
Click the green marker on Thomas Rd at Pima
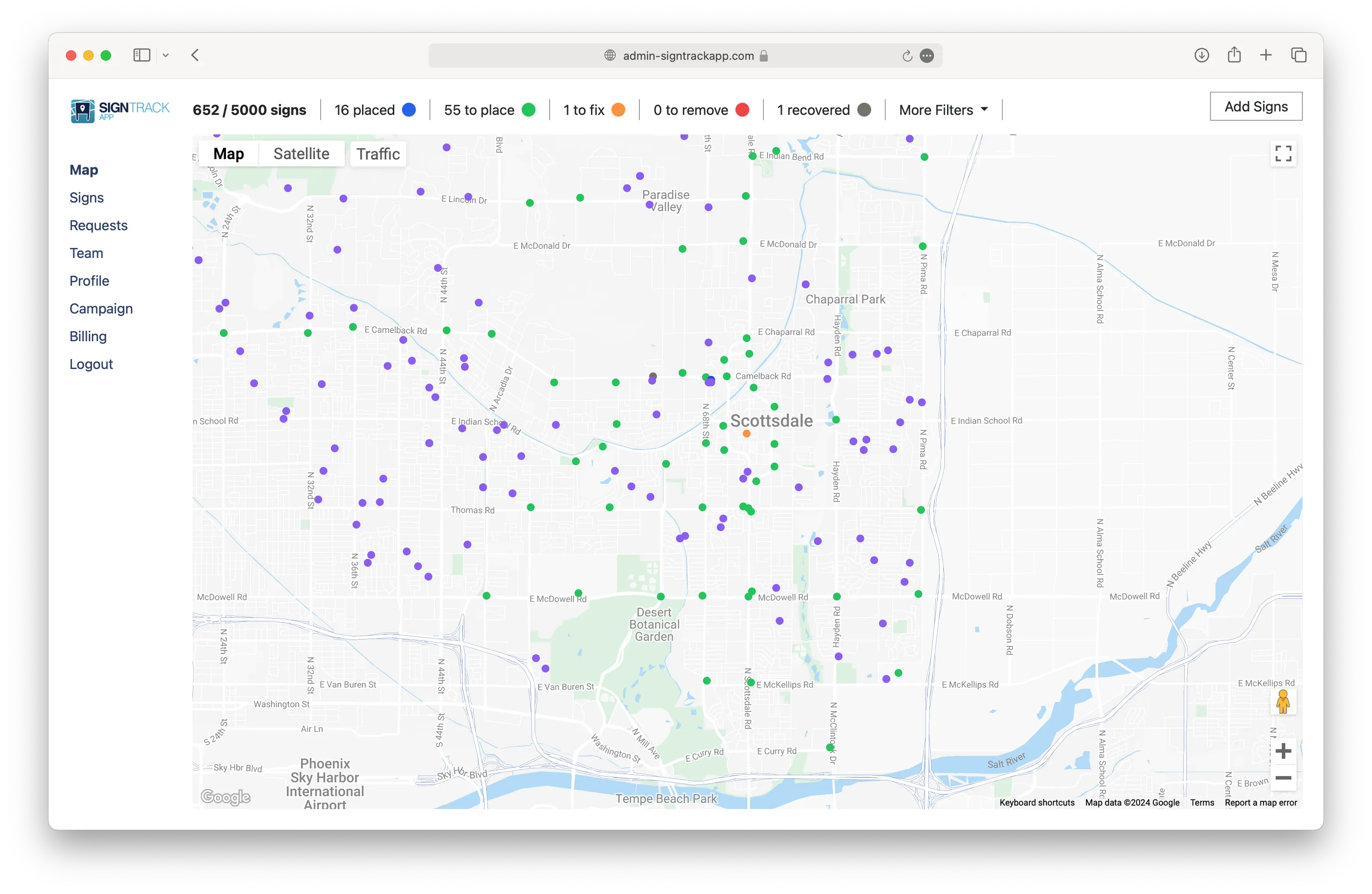(x=921, y=509)
